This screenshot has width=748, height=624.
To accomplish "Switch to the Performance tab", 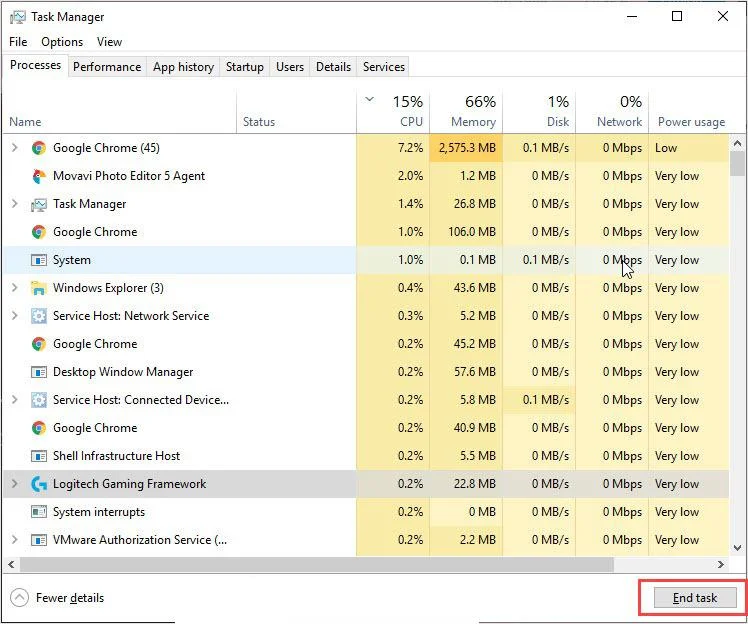I will [x=107, y=67].
